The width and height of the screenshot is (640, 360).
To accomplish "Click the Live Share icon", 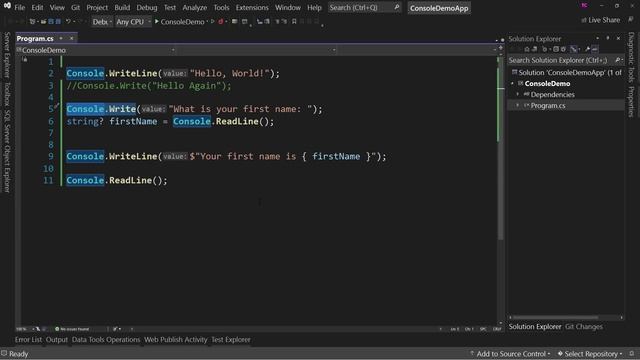I will tap(584, 20).
